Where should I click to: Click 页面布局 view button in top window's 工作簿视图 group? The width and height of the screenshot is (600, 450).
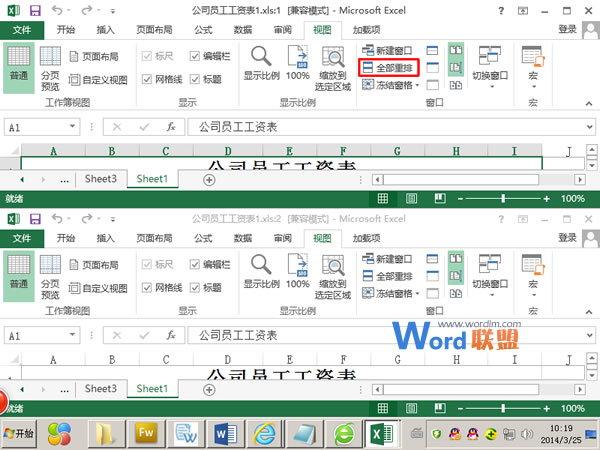pyautogui.click(x=99, y=57)
